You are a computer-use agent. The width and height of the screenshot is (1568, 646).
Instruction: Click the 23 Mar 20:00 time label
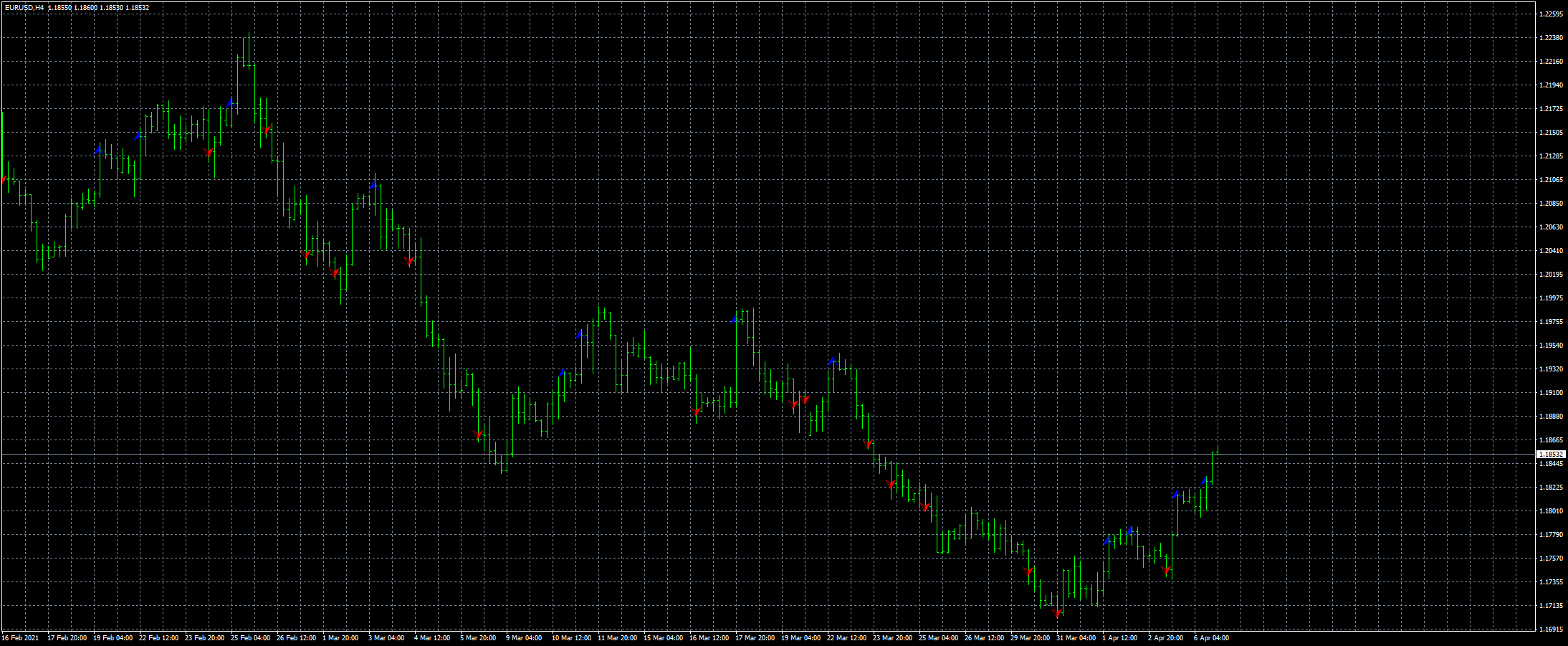[x=892, y=637]
